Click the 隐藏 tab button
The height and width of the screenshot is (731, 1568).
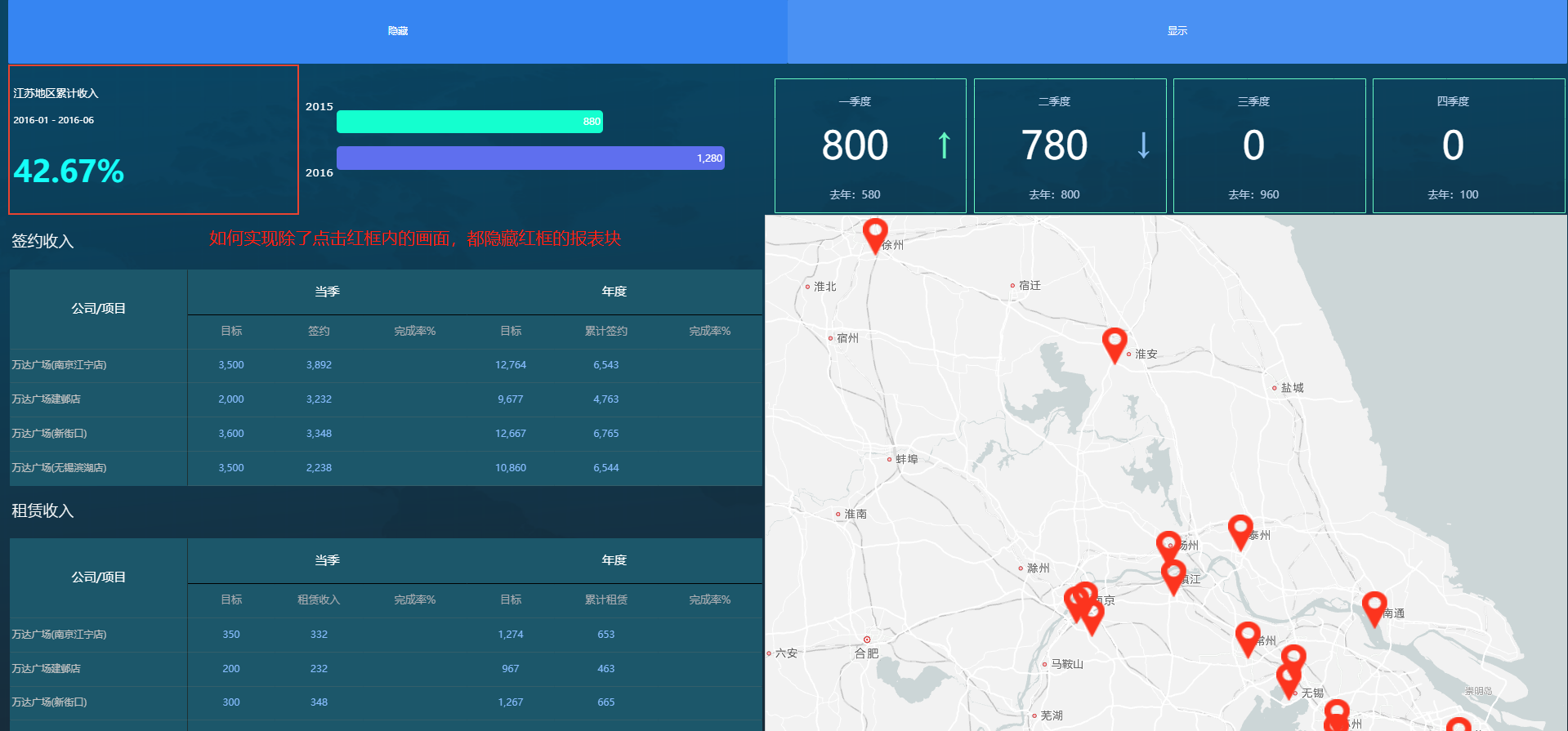click(398, 31)
